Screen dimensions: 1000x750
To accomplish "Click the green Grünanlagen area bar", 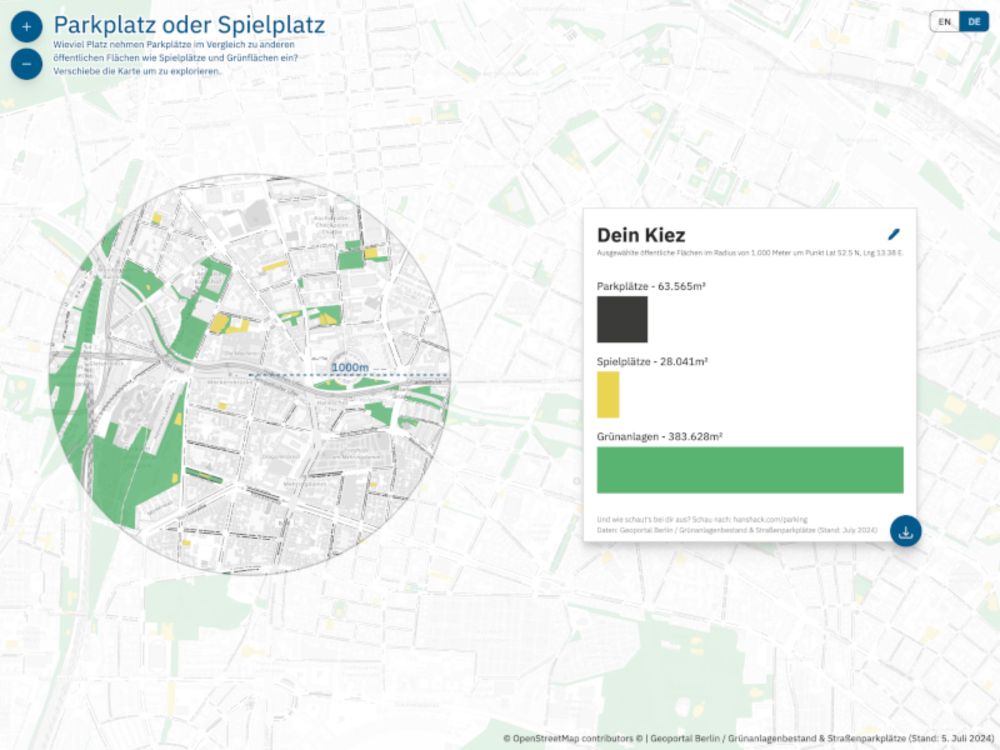I will [x=750, y=470].
